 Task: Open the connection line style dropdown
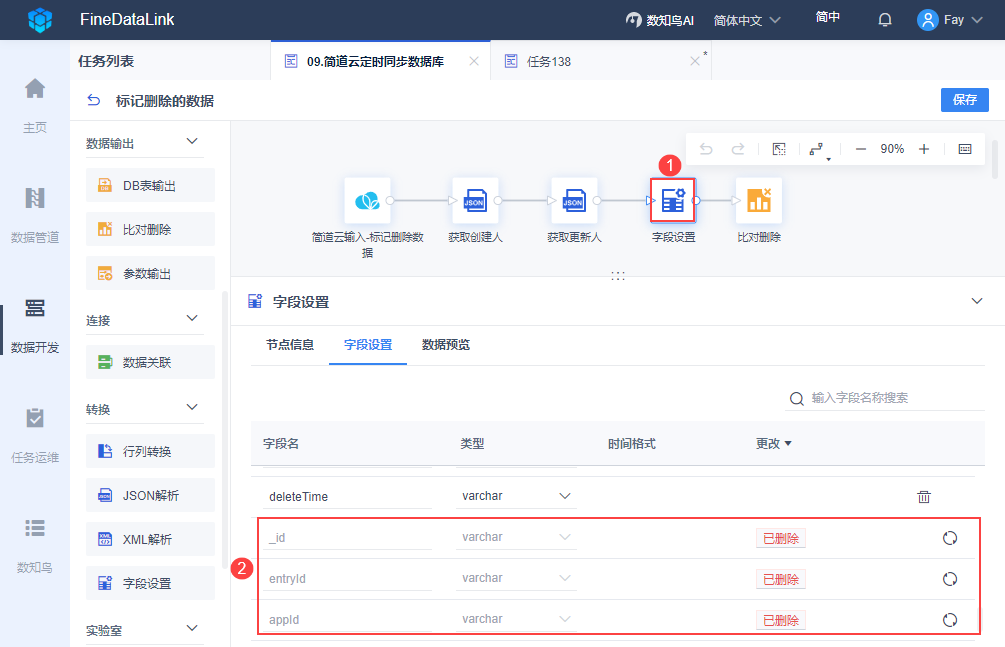[x=818, y=150]
